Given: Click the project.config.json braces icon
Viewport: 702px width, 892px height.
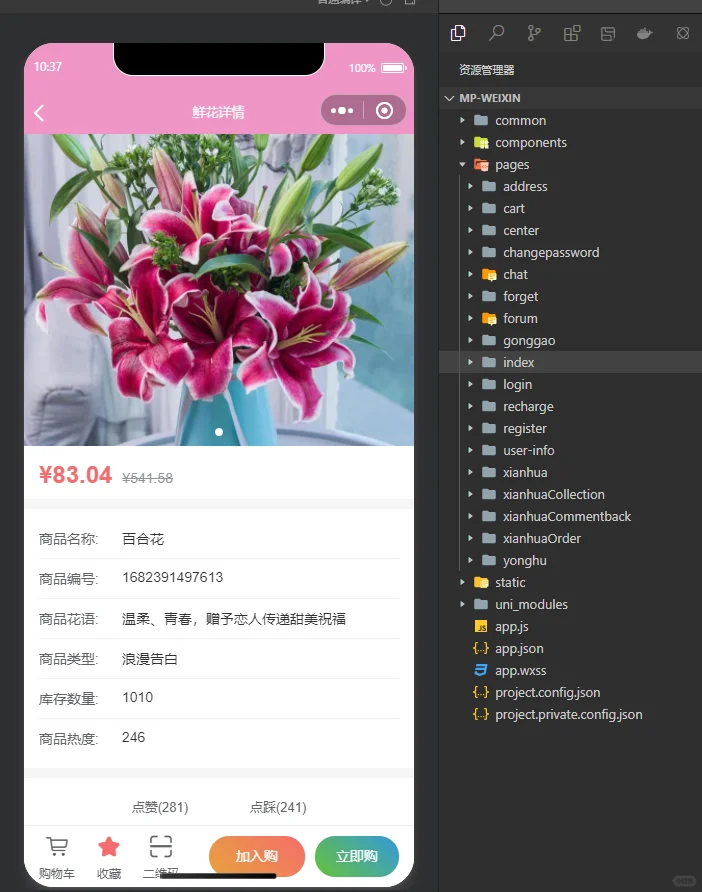Looking at the screenshot, I should 481,692.
